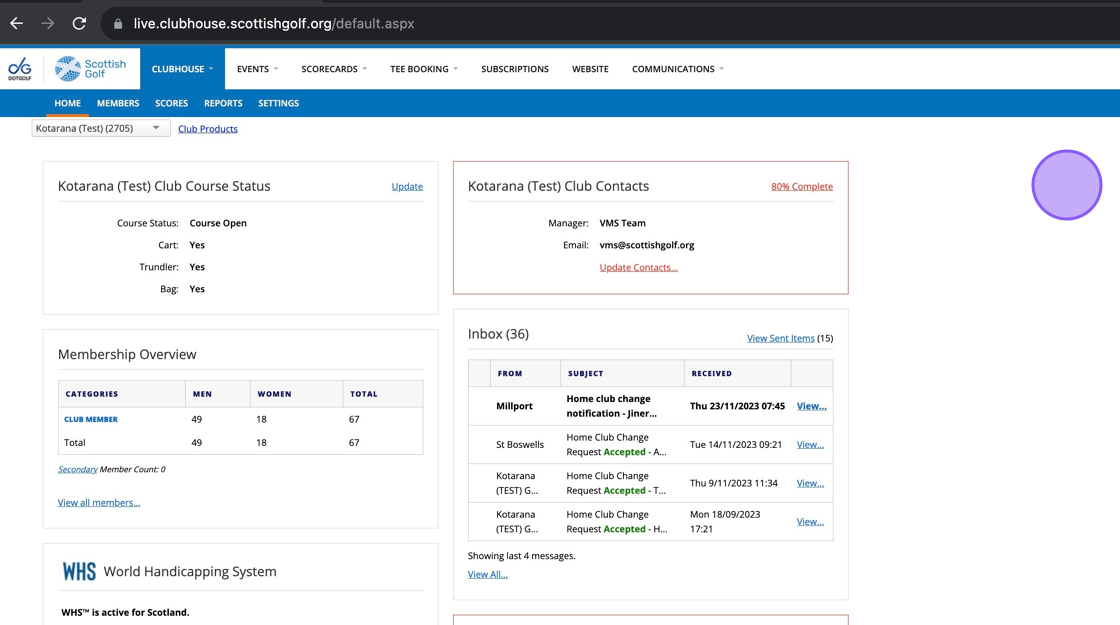Click the Scottish Golf logo
The height and width of the screenshot is (625, 1120).
(91, 68)
